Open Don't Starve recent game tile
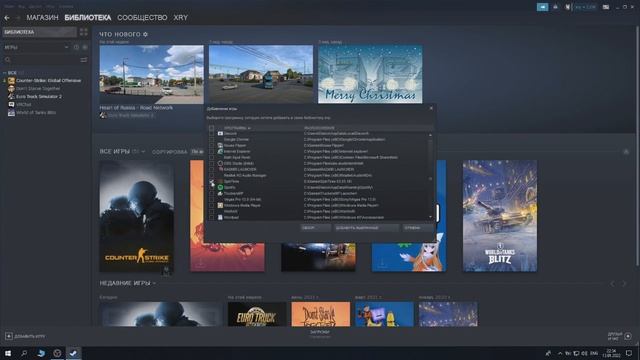Screen dimensions: 640x360 pos(321,314)
